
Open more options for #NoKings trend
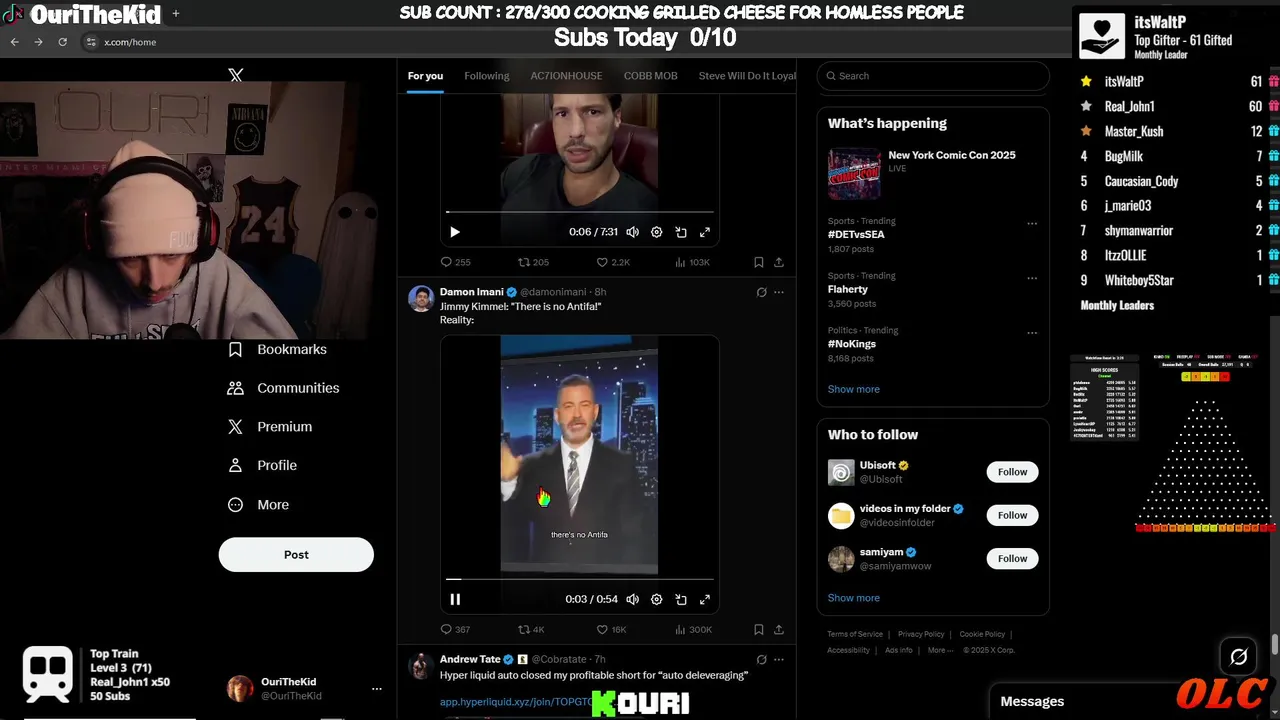pos(1032,332)
